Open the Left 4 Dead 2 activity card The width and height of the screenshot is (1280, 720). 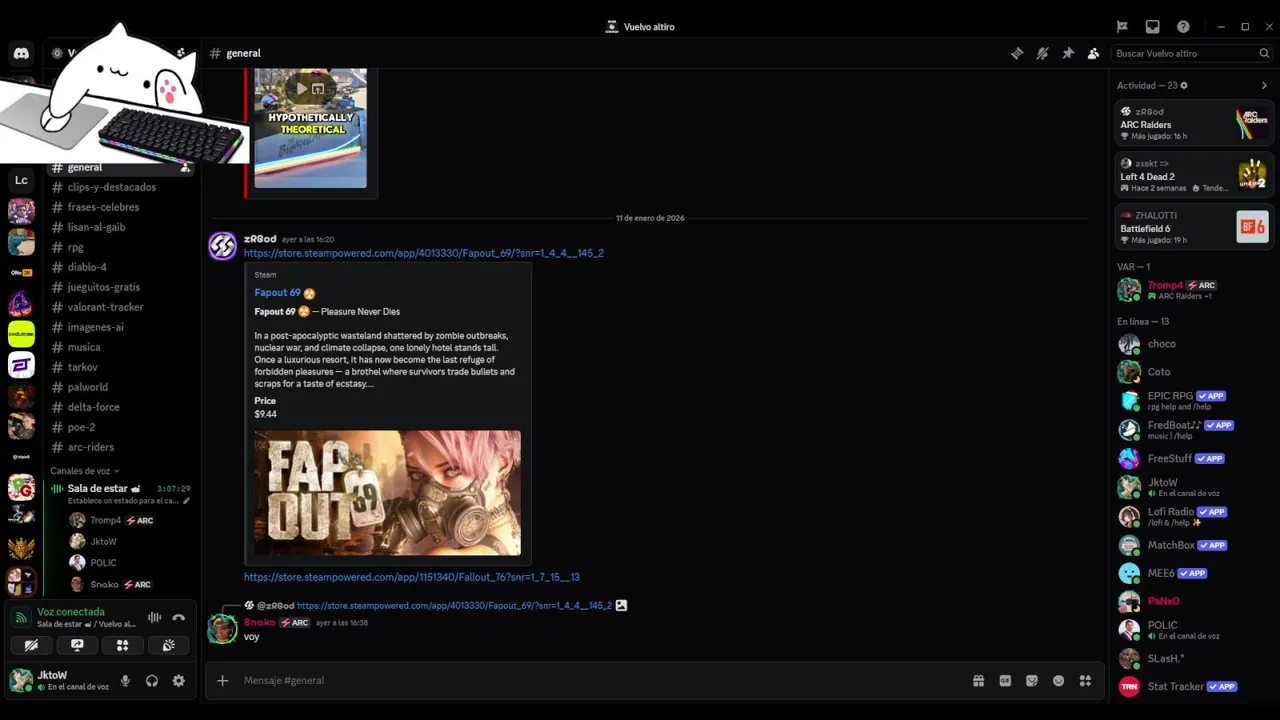[x=1193, y=176]
